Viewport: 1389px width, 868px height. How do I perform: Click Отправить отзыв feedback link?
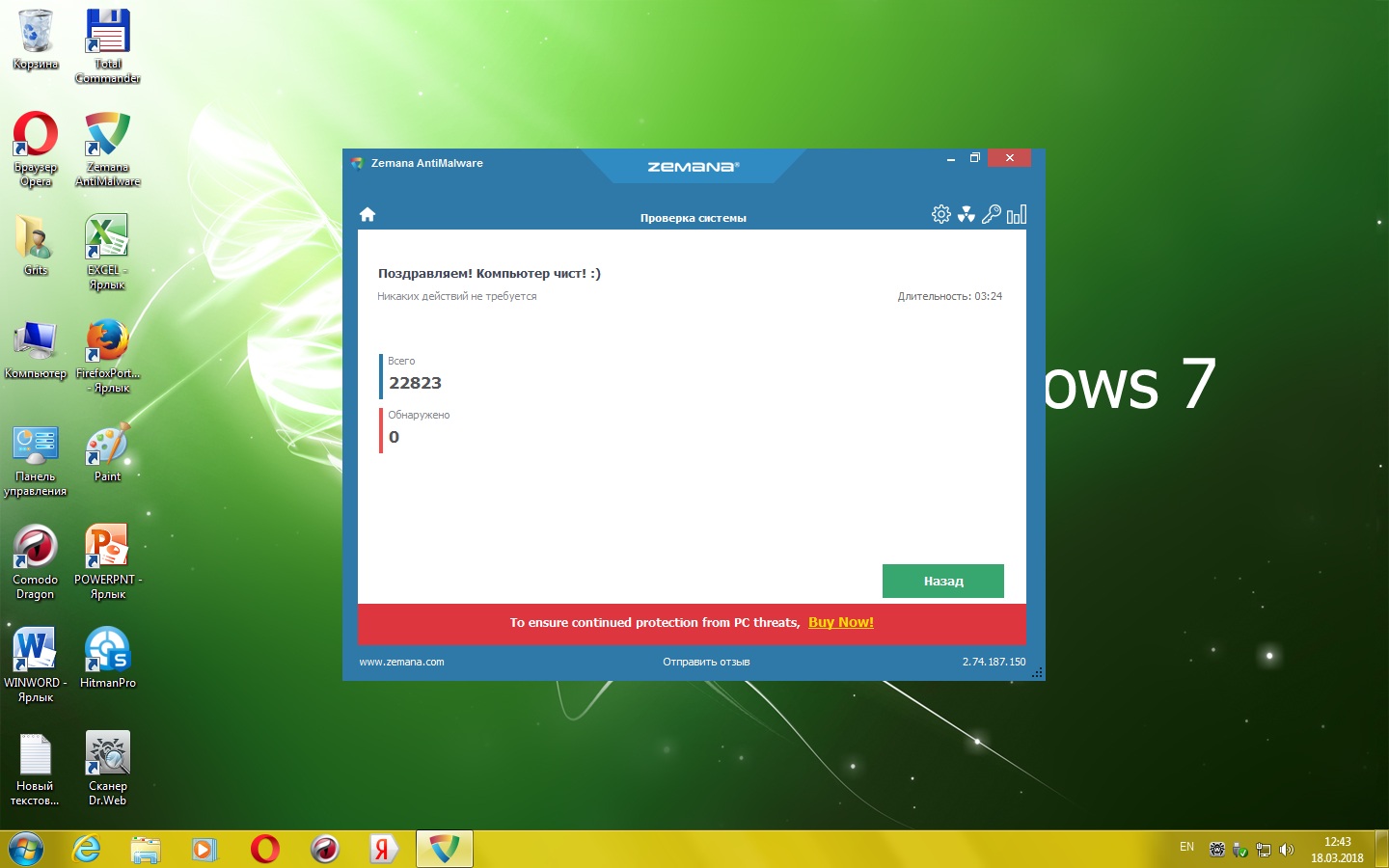(x=706, y=662)
